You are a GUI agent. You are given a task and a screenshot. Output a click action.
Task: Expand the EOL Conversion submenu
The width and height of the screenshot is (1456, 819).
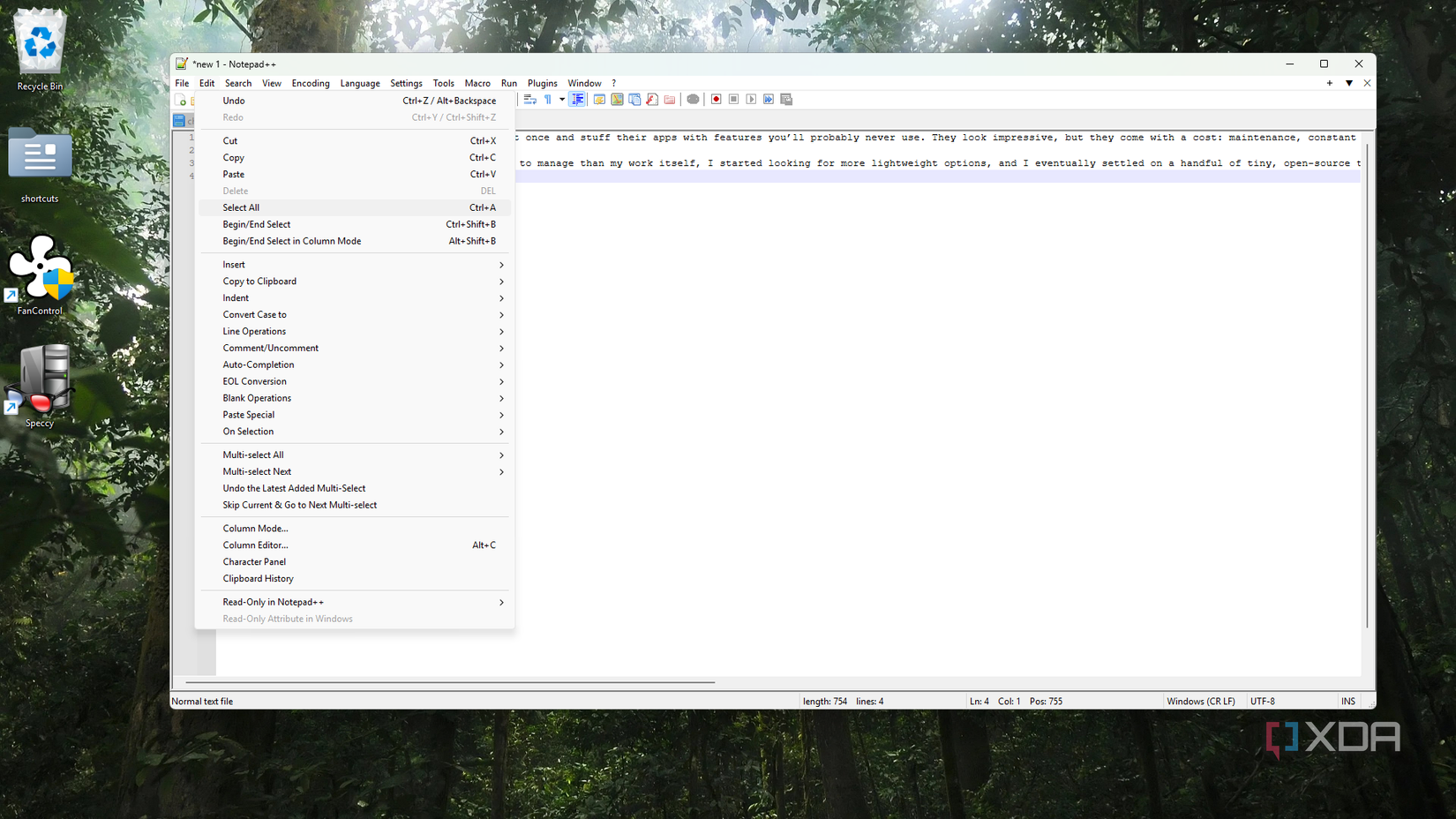coord(355,381)
